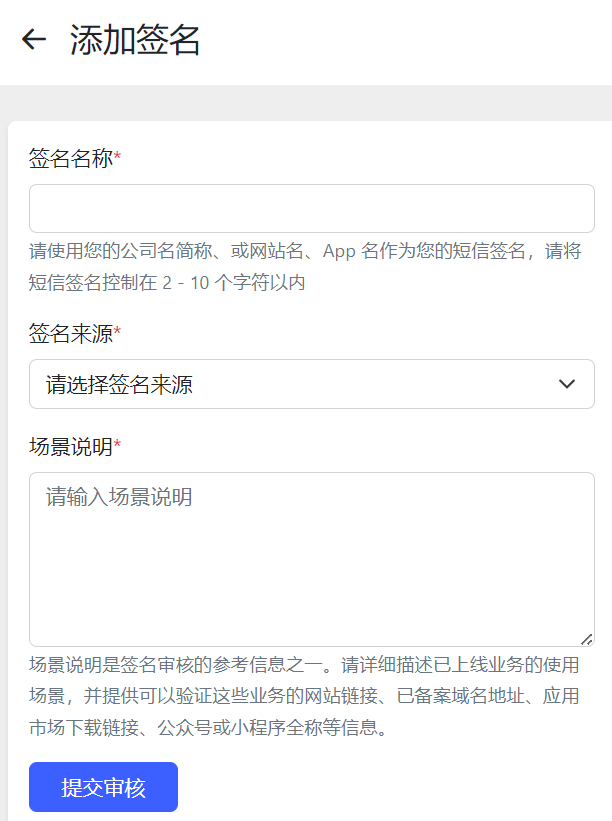The width and height of the screenshot is (612, 821).
Task: Click the 签名来源 field label
Action: point(71,334)
